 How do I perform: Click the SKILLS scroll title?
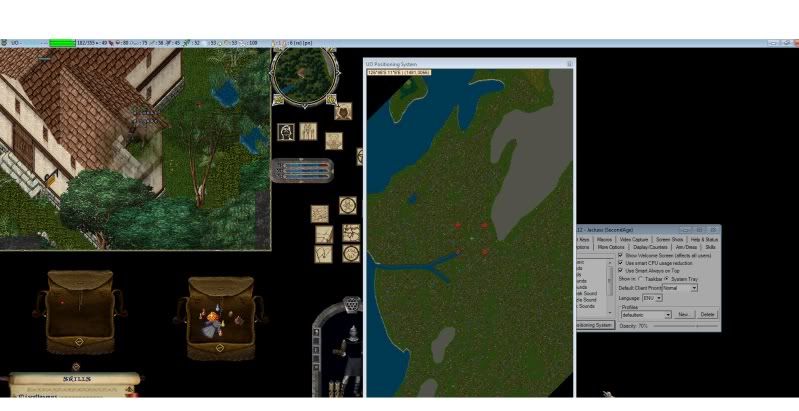pyautogui.click(x=77, y=379)
